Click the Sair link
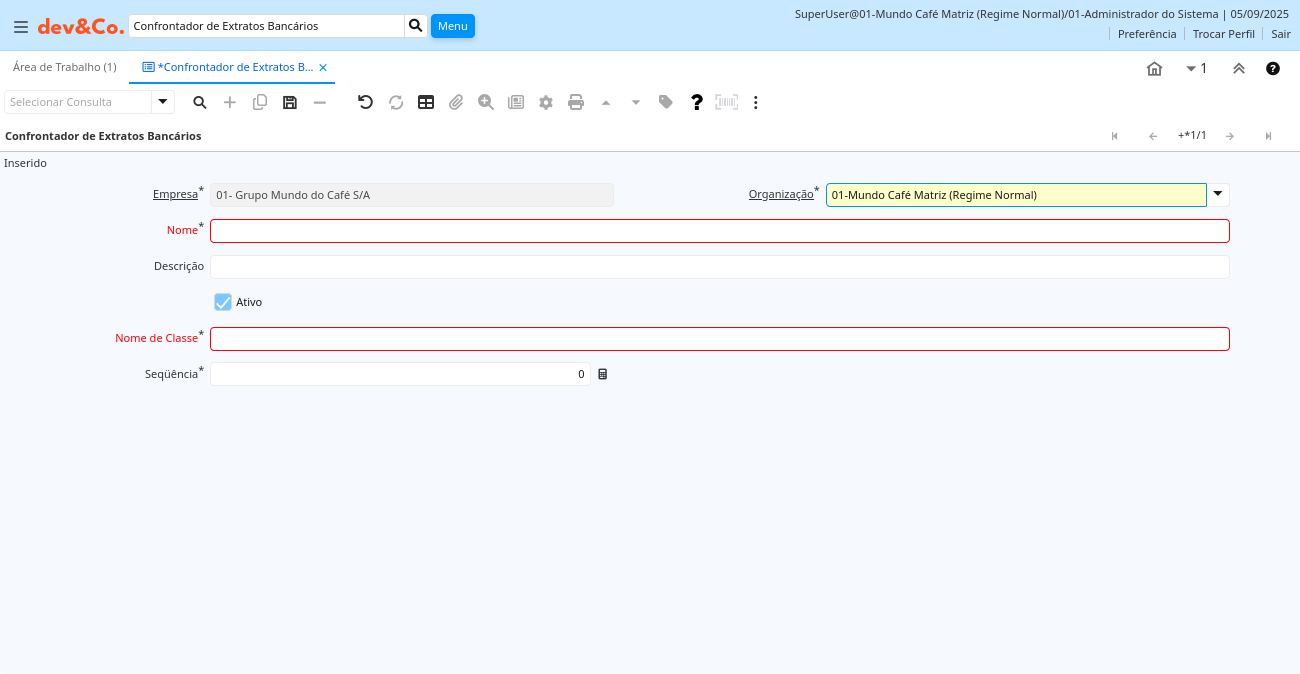This screenshot has height=674, width=1300. (x=1280, y=34)
